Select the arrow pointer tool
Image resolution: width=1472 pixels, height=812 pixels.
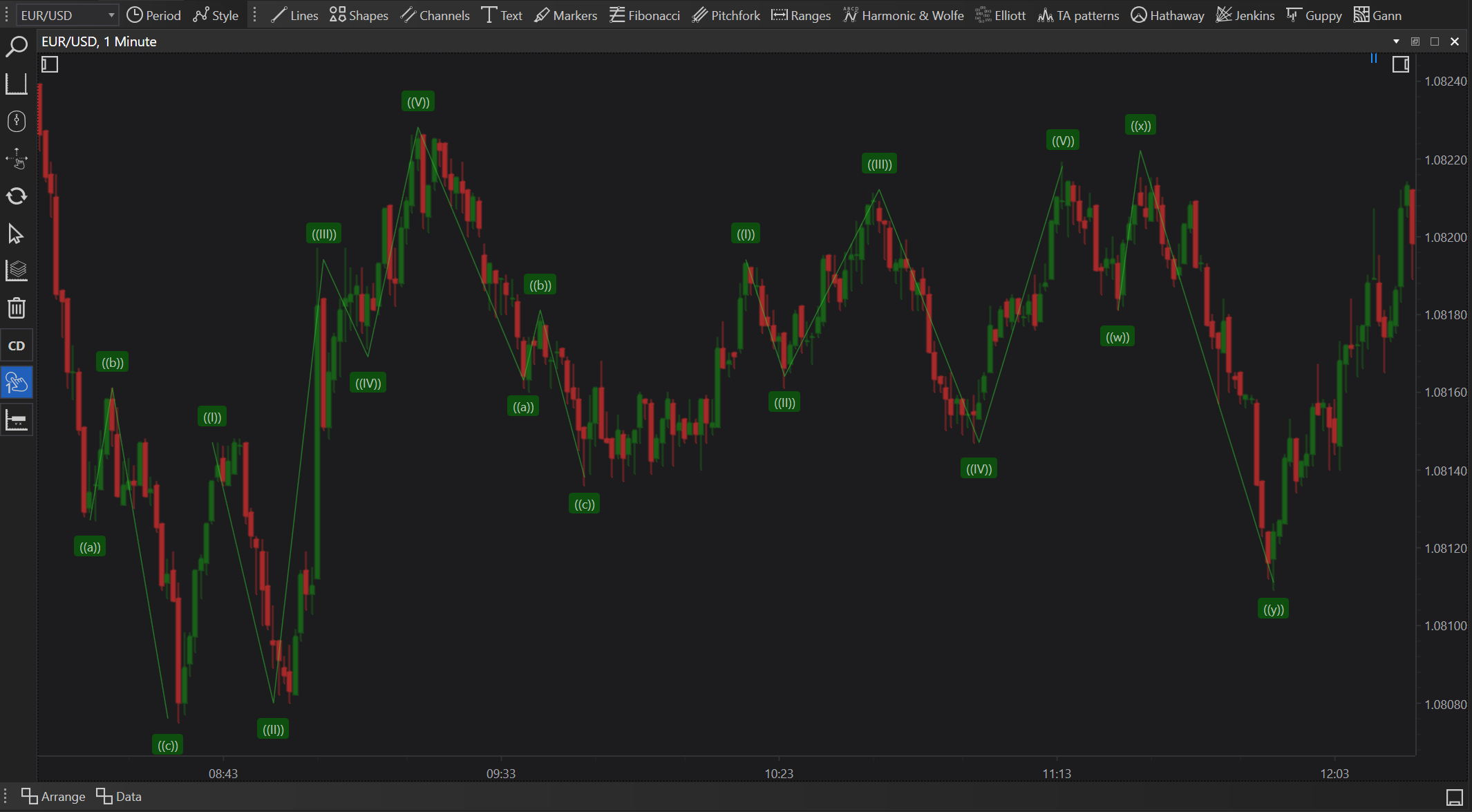pyautogui.click(x=16, y=234)
